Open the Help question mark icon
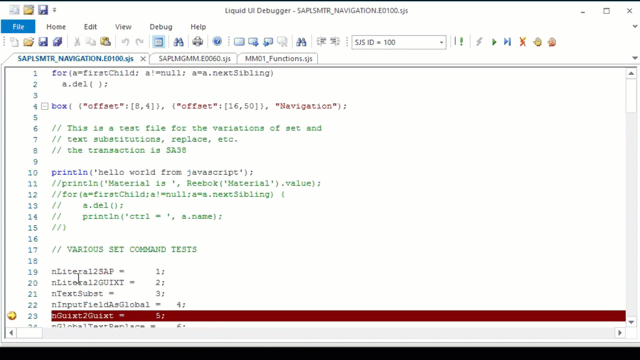Viewport: 640px width, 360px height. point(217,42)
